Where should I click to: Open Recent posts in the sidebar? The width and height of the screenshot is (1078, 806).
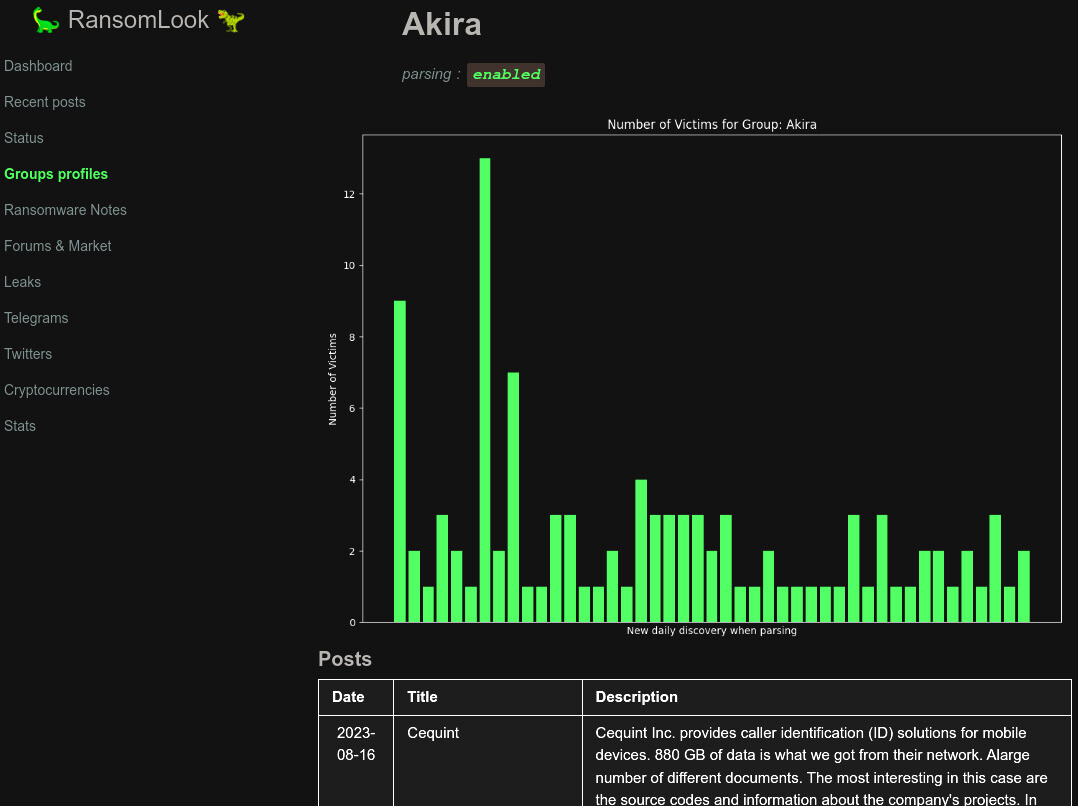point(45,102)
